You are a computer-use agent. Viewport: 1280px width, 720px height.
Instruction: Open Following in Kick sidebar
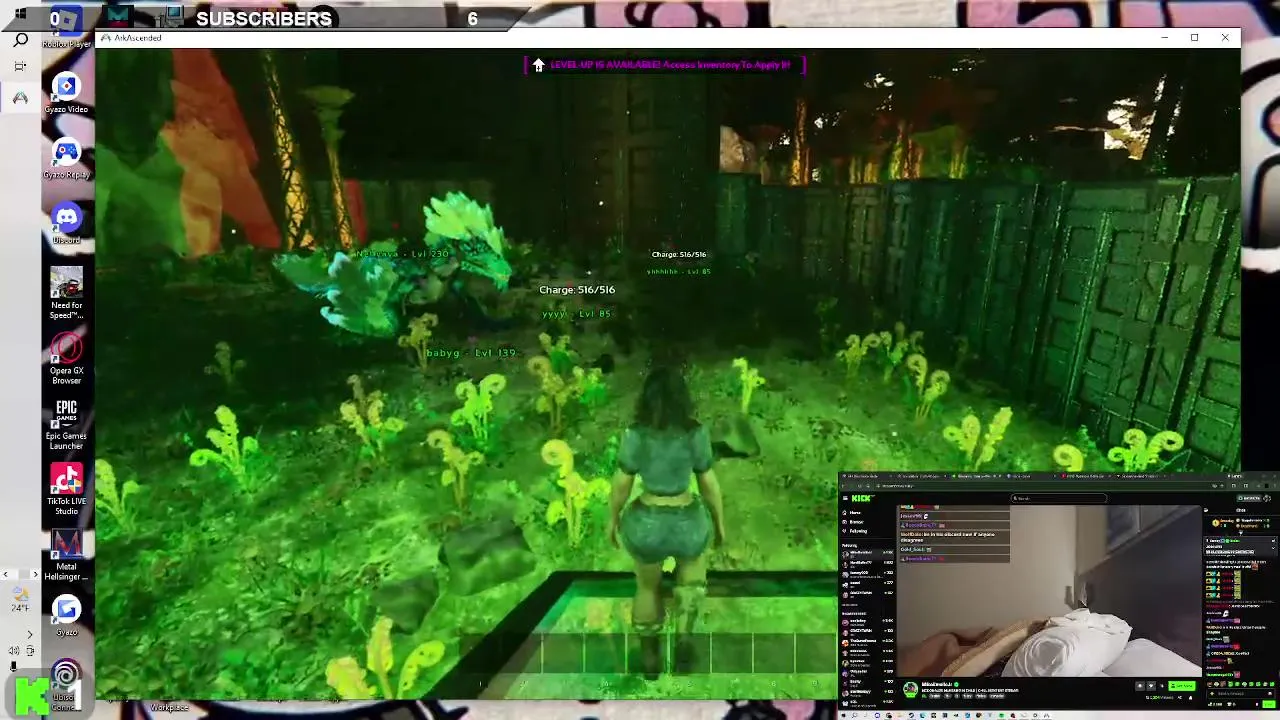(x=858, y=531)
